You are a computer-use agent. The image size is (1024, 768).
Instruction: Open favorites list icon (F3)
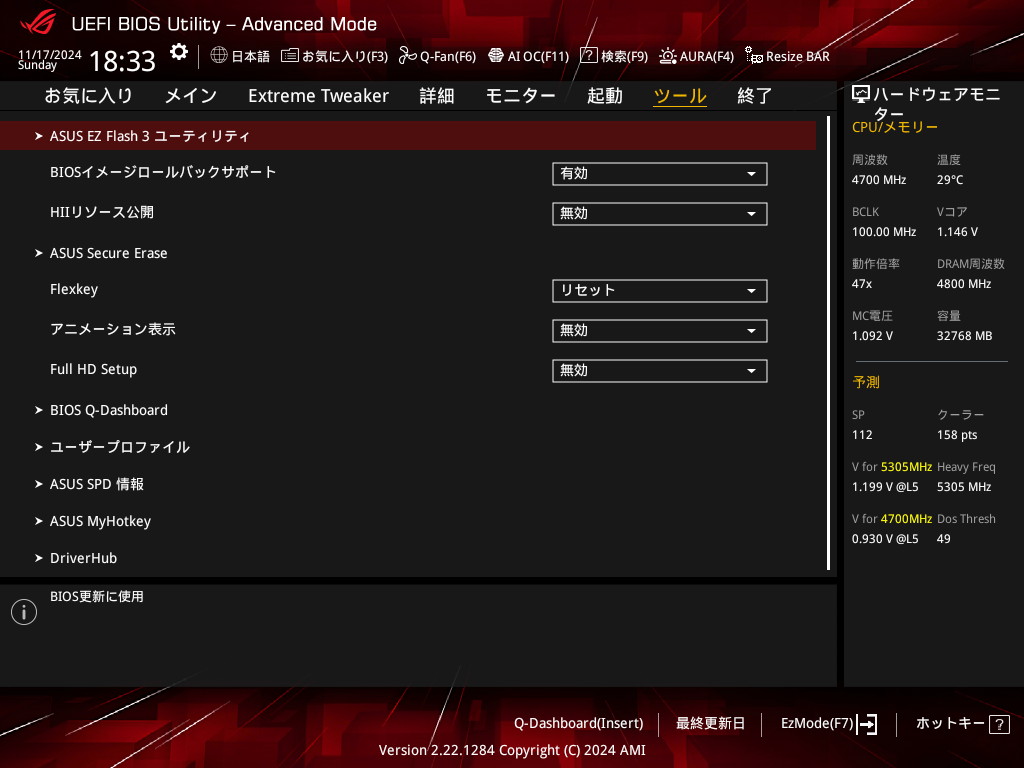point(289,56)
